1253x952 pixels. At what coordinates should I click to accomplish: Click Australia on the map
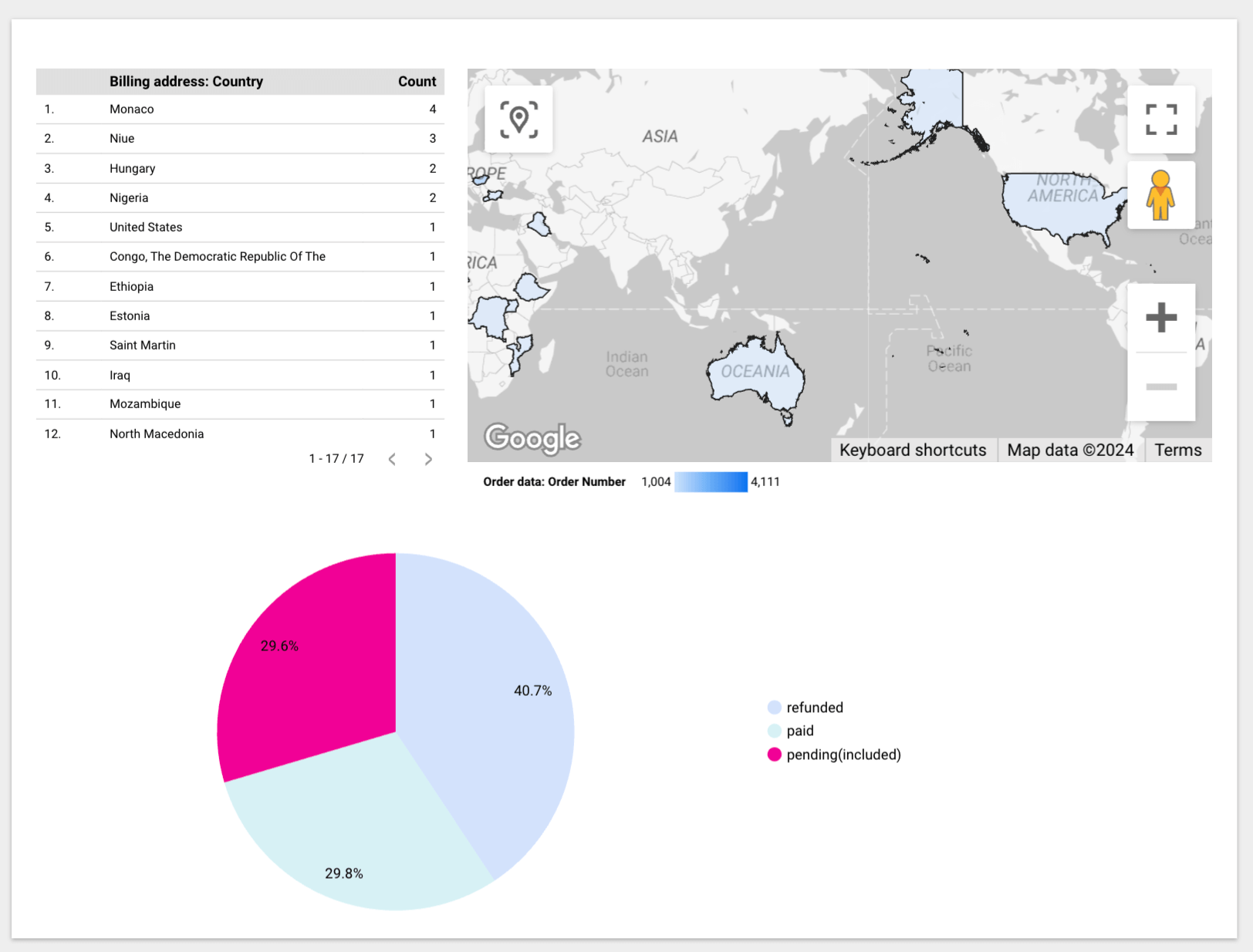point(756,374)
